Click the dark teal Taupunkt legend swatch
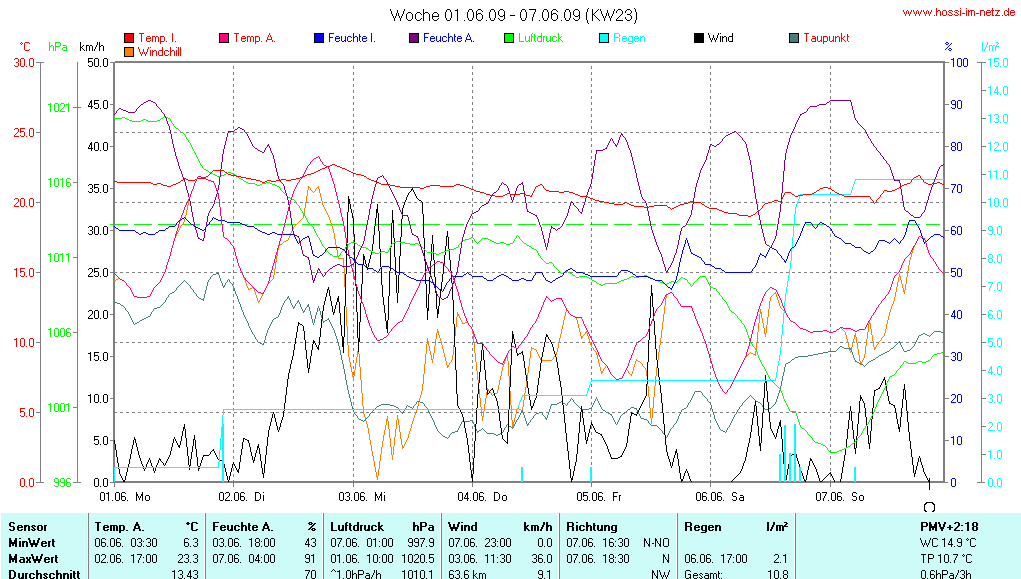The height and width of the screenshot is (579, 1021). 794,38
